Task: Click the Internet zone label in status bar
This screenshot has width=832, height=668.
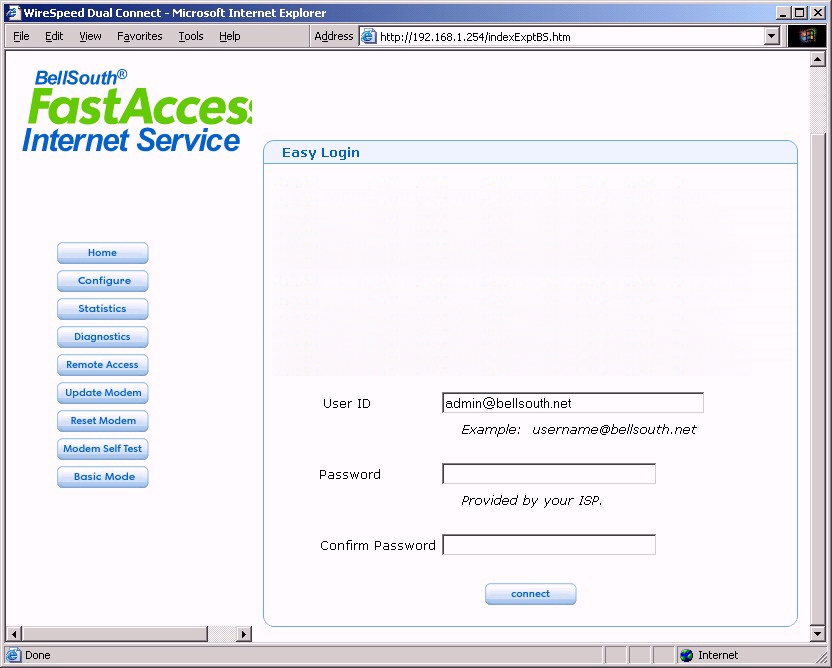Action: (x=718, y=655)
